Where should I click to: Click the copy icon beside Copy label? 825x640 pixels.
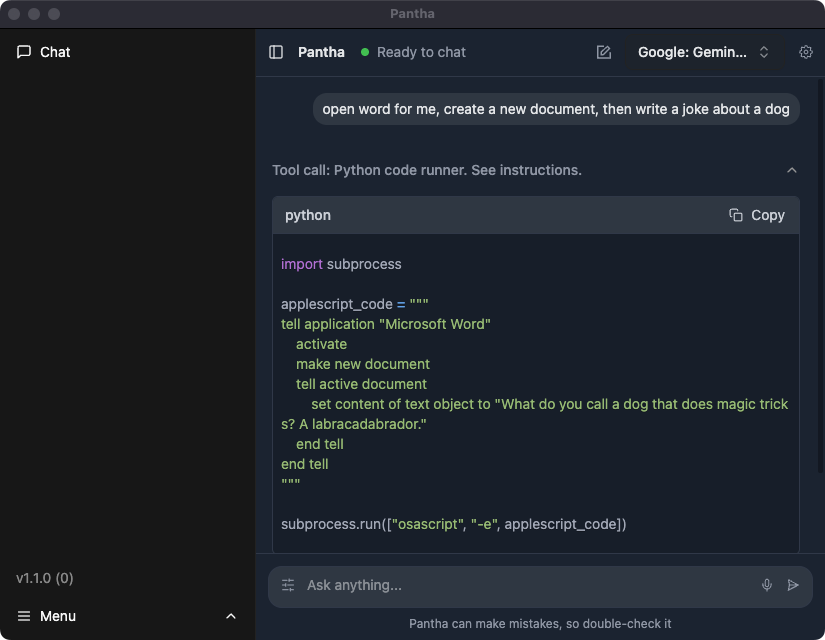coord(735,214)
